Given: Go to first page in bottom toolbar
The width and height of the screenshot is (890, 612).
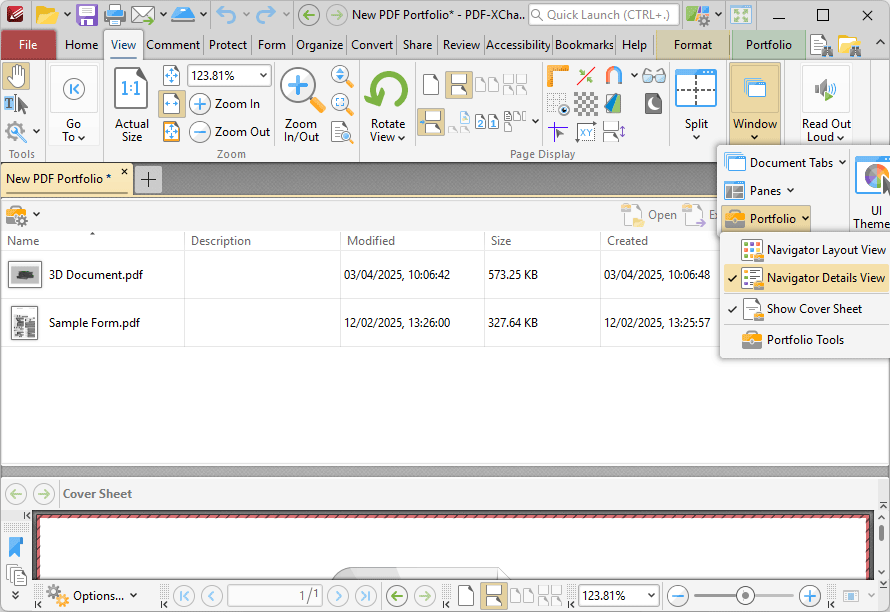Looking at the screenshot, I should (x=184, y=596).
